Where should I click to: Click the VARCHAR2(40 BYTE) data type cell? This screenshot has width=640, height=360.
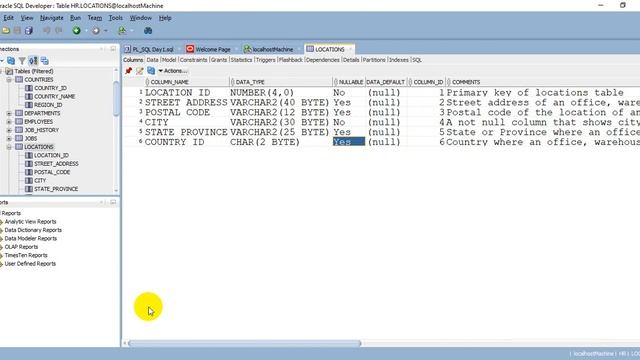[x=280, y=102]
